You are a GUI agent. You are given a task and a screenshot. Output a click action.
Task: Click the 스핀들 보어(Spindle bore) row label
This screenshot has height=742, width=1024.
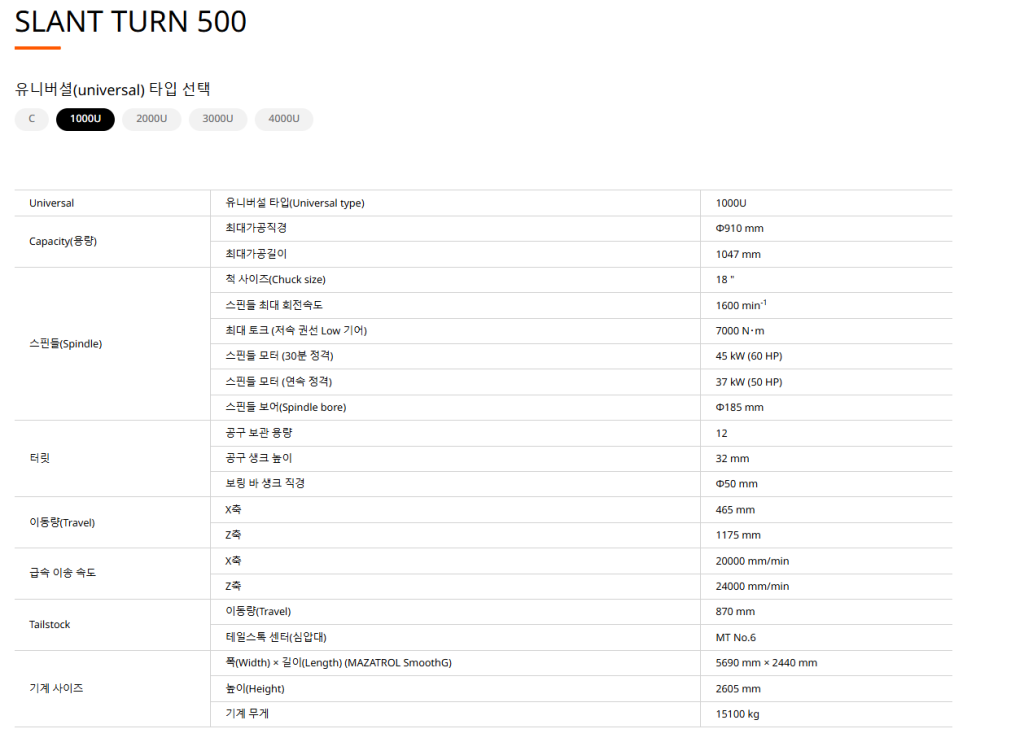point(285,408)
